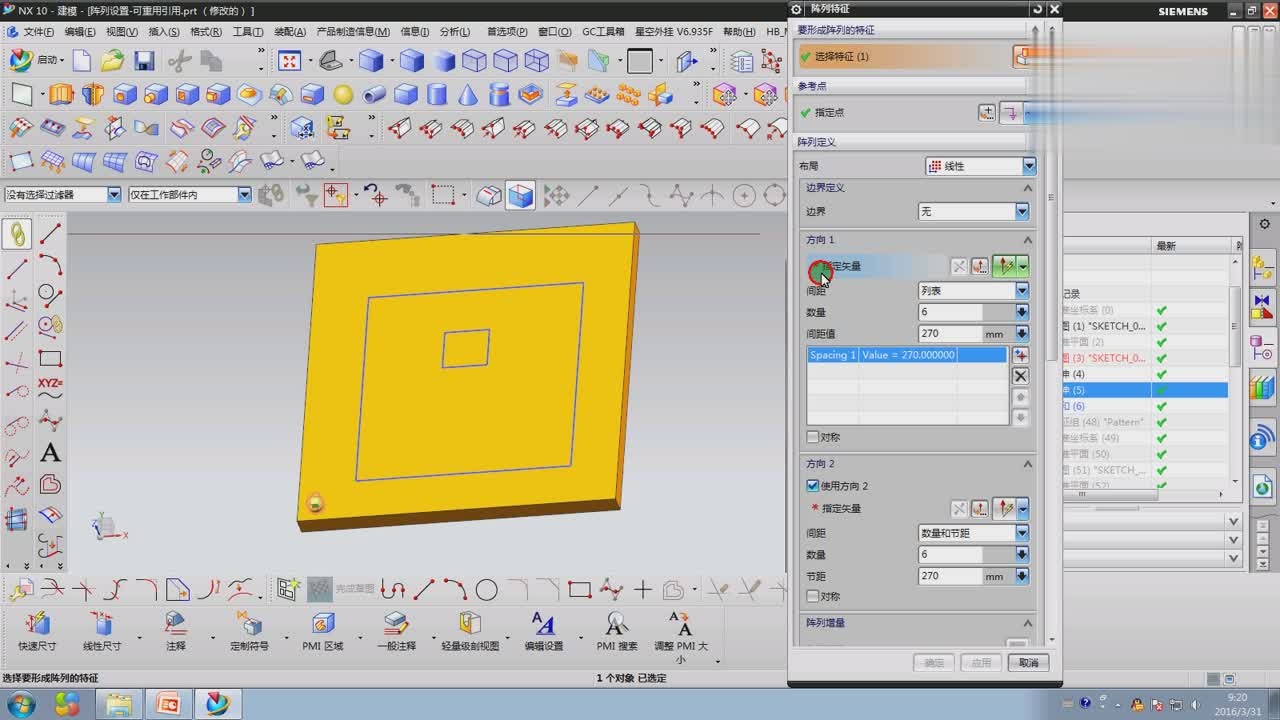1280x720 pixels.
Task: Select the cylinder feature icon
Action: [436, 95]
